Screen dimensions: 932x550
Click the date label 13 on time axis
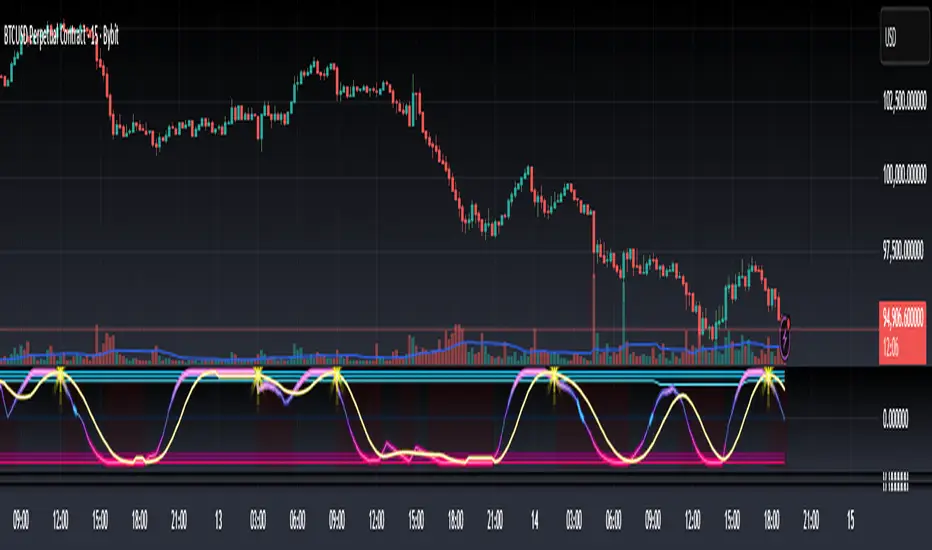pyautogui.click(x=218, y=520)
